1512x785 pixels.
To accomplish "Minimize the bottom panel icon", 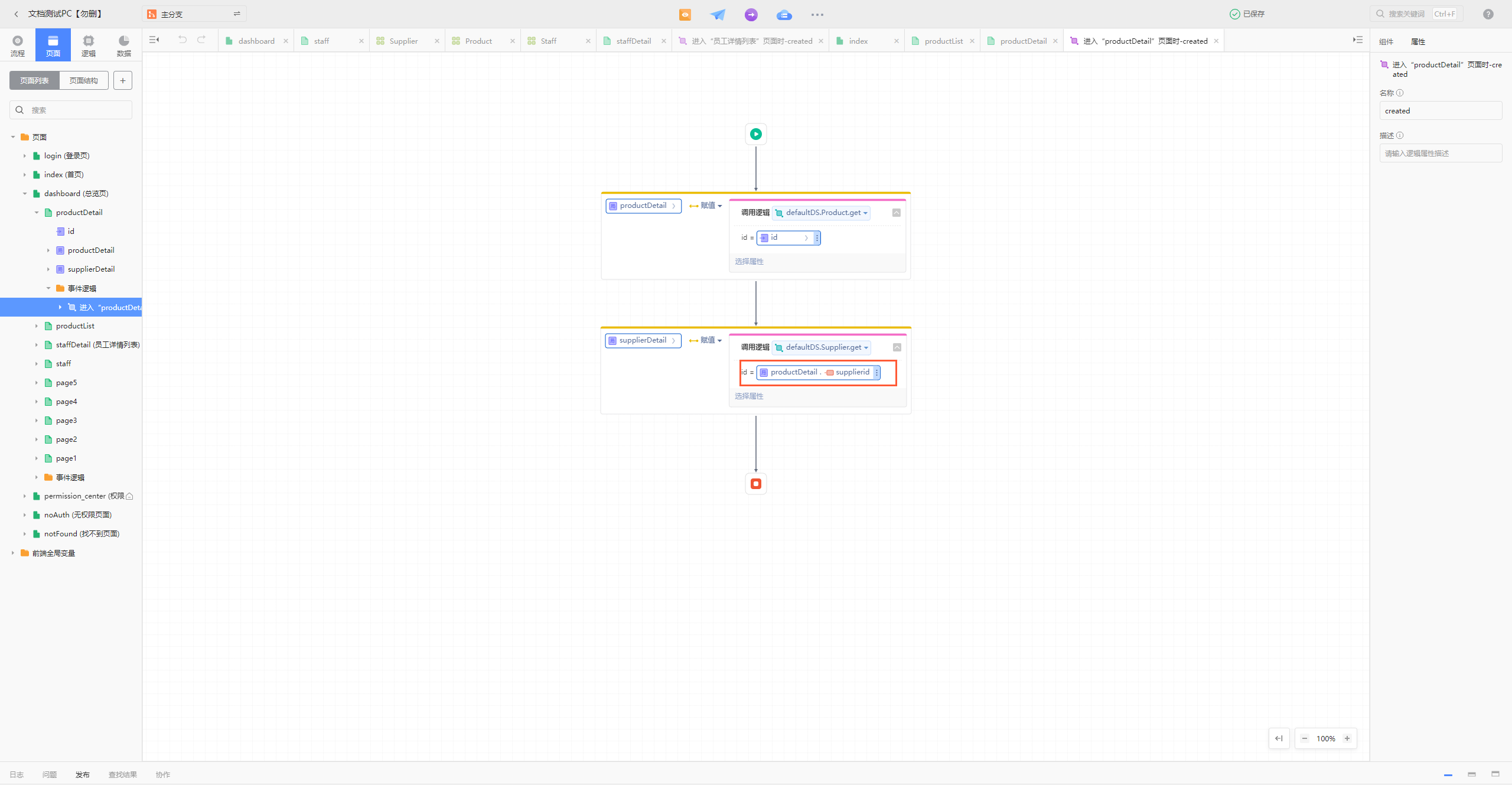I will (x=1448, y=774).
